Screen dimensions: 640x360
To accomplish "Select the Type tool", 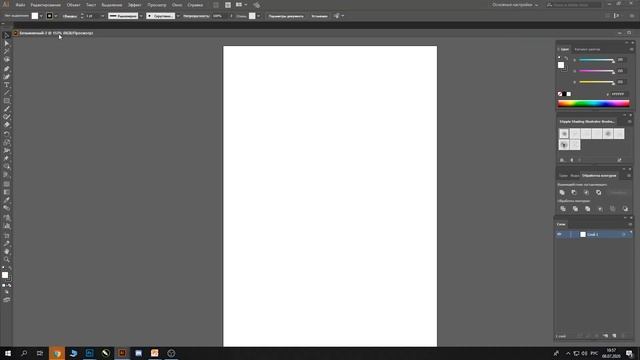I will [7, 85].
